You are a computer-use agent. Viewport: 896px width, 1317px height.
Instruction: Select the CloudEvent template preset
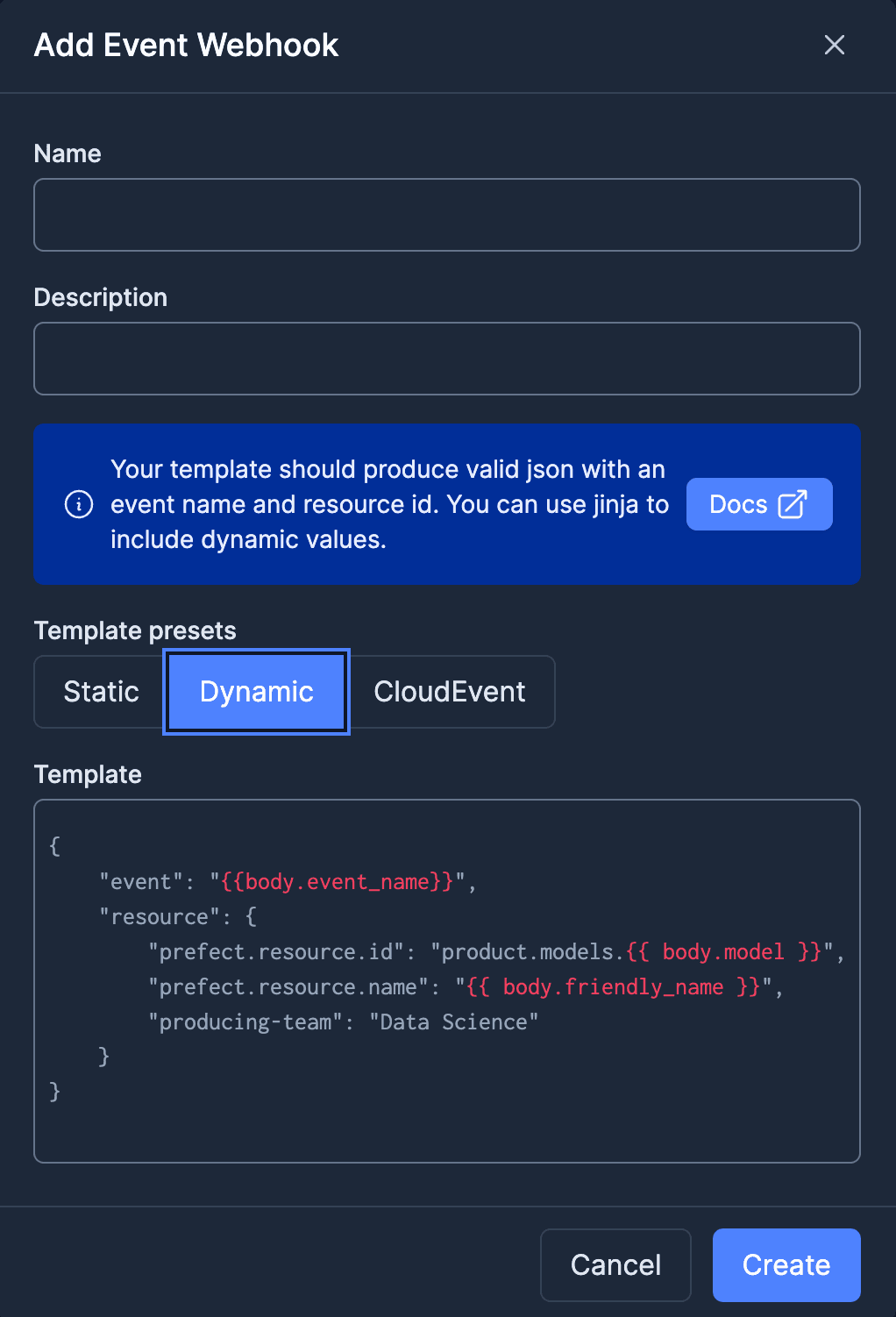point(450,692)
